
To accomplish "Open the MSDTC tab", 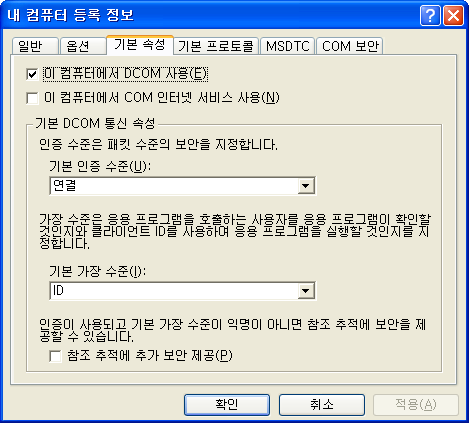I will tap(287, 46).
